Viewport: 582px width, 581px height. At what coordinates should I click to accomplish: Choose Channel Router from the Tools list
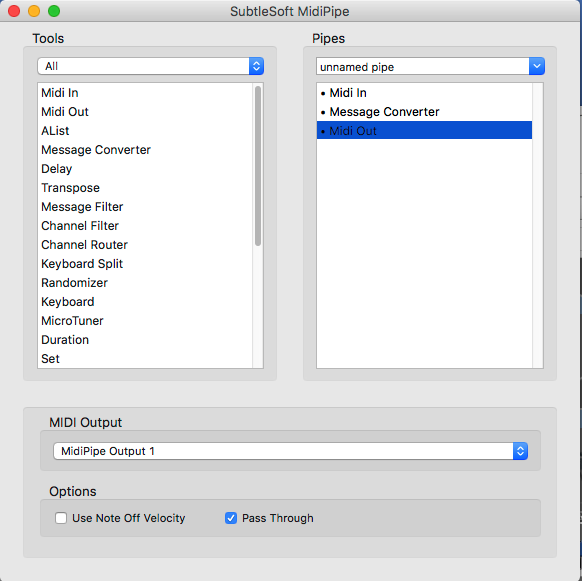tap(145, 245)
